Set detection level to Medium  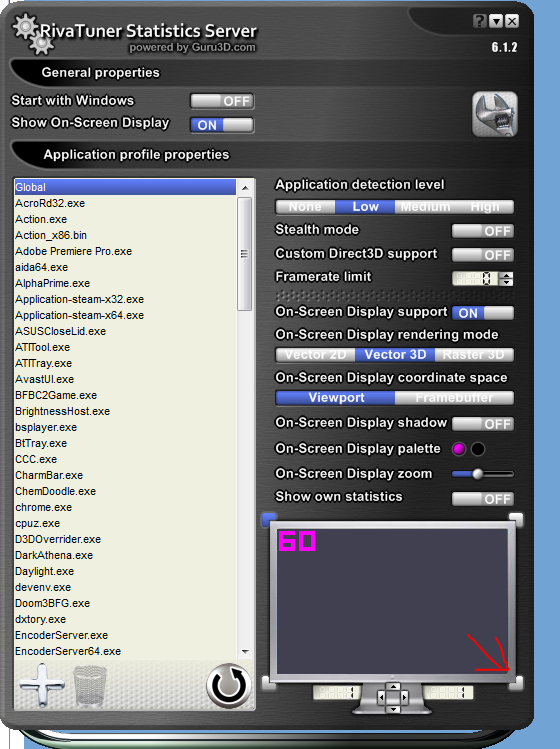[x=425, y=207]
